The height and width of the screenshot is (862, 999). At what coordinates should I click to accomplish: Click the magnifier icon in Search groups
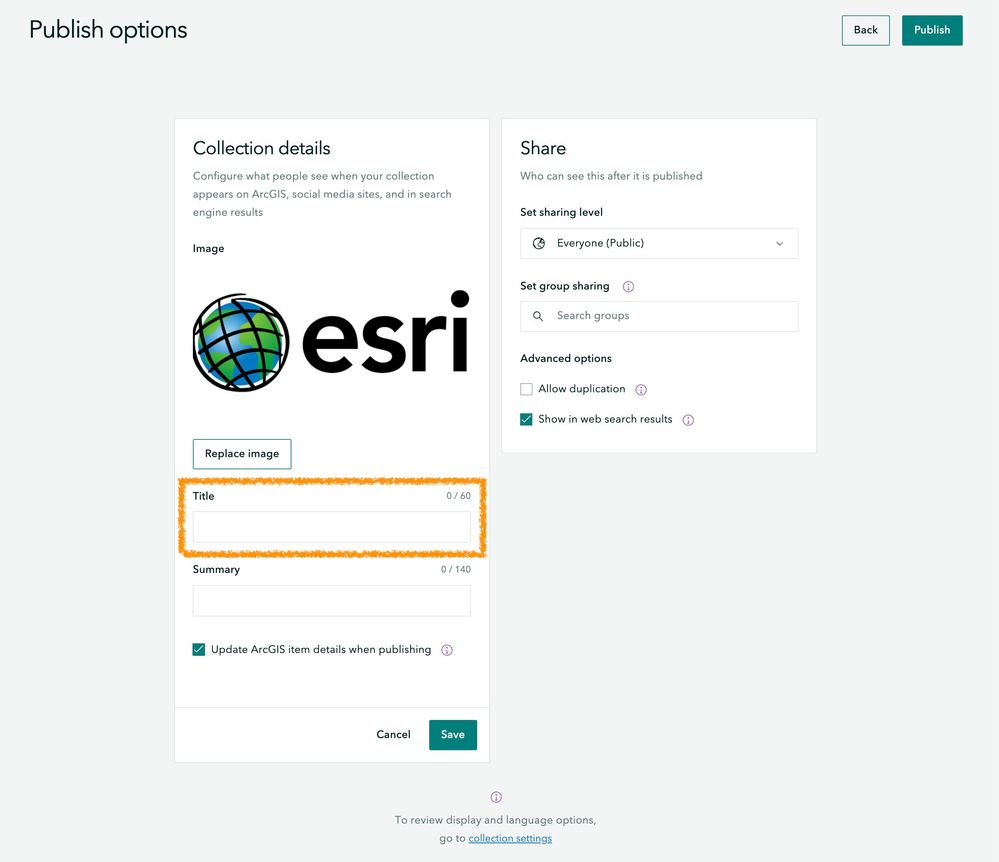[538, 316]
